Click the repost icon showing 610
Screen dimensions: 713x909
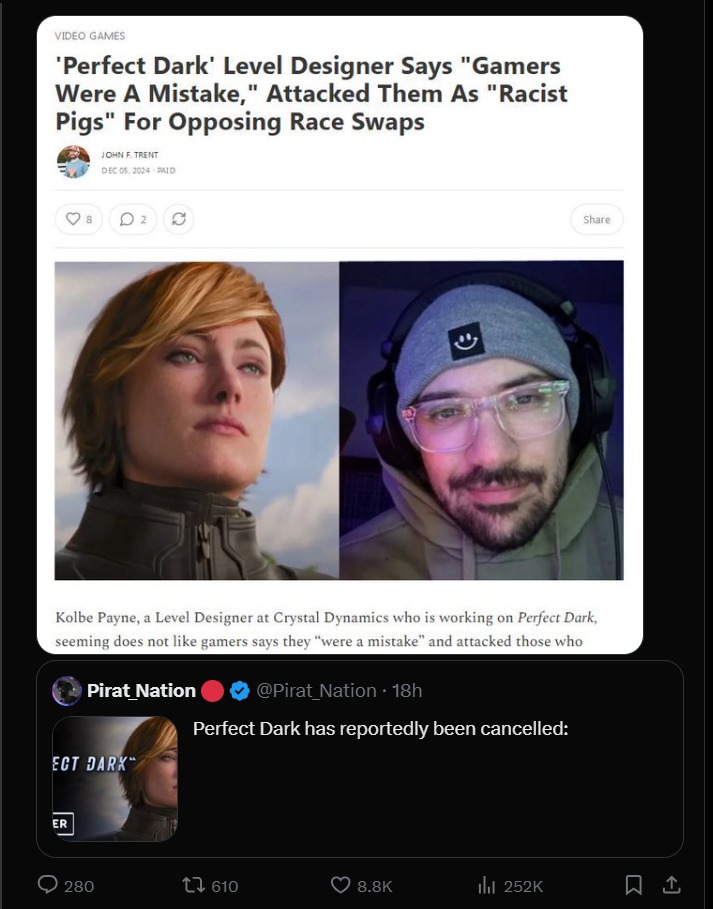(192, 885)
